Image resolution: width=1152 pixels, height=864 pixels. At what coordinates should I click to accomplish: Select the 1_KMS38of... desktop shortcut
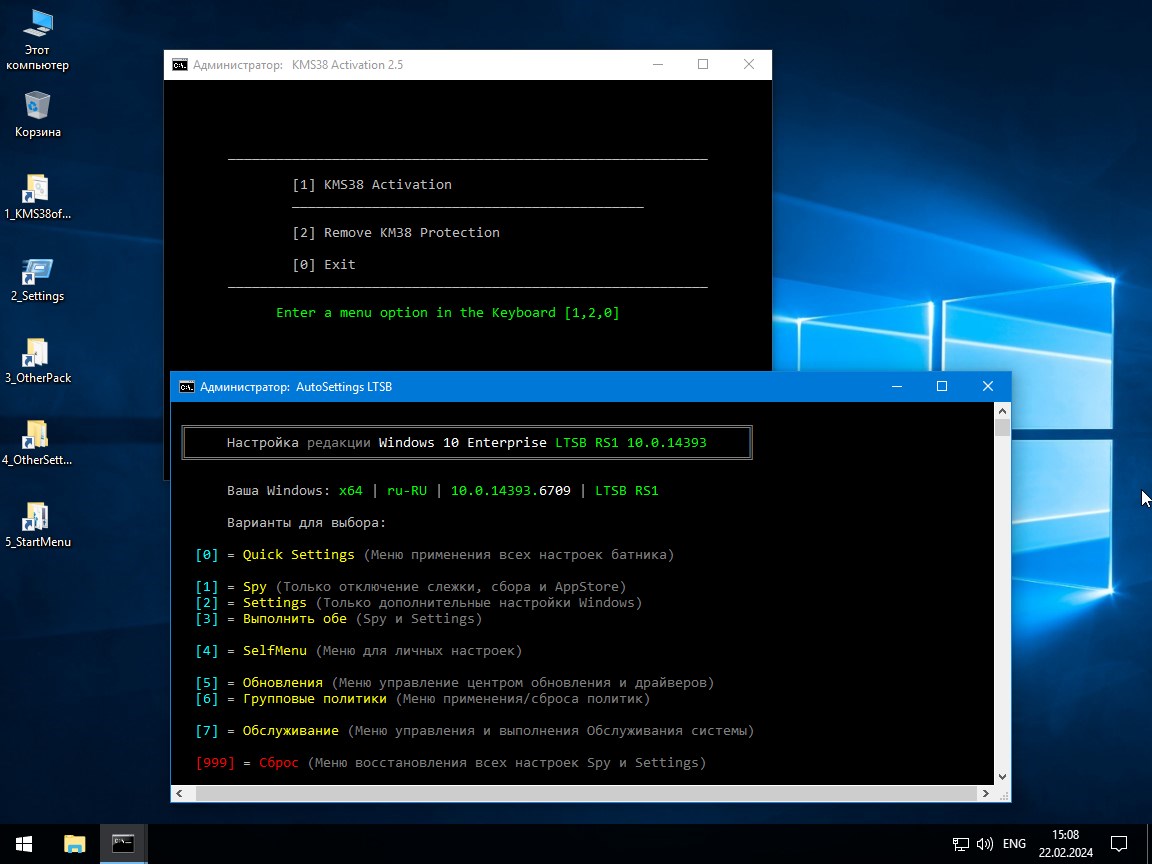pos(37,197)
